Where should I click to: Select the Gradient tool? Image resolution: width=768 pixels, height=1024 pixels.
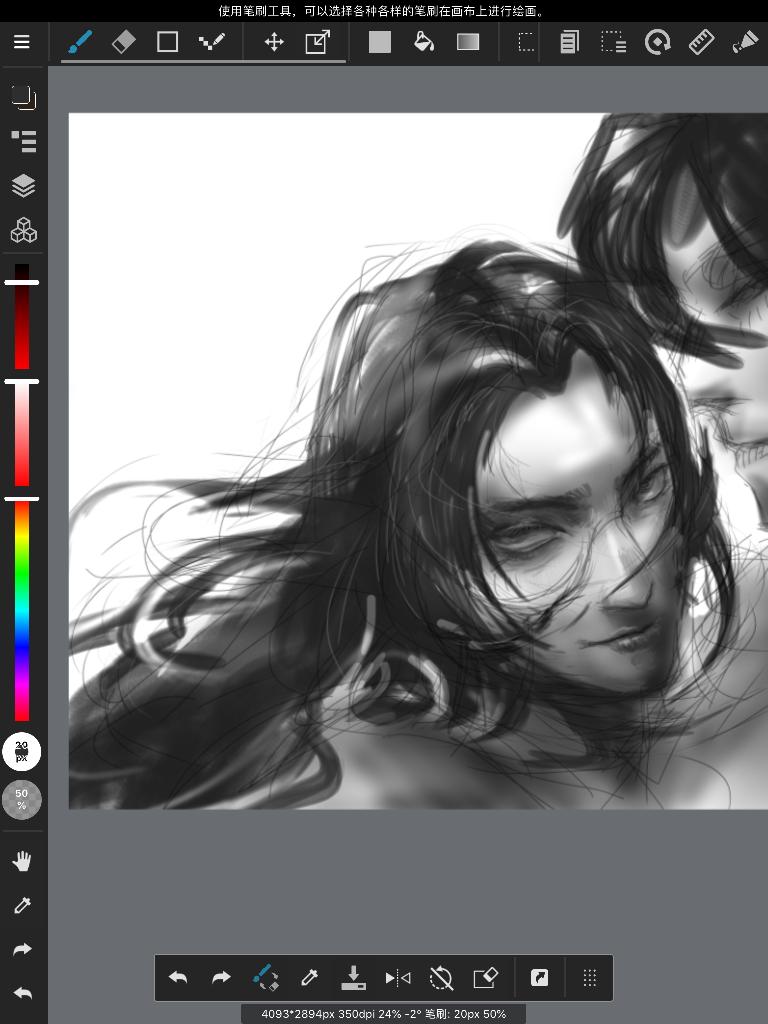(468, 42)
